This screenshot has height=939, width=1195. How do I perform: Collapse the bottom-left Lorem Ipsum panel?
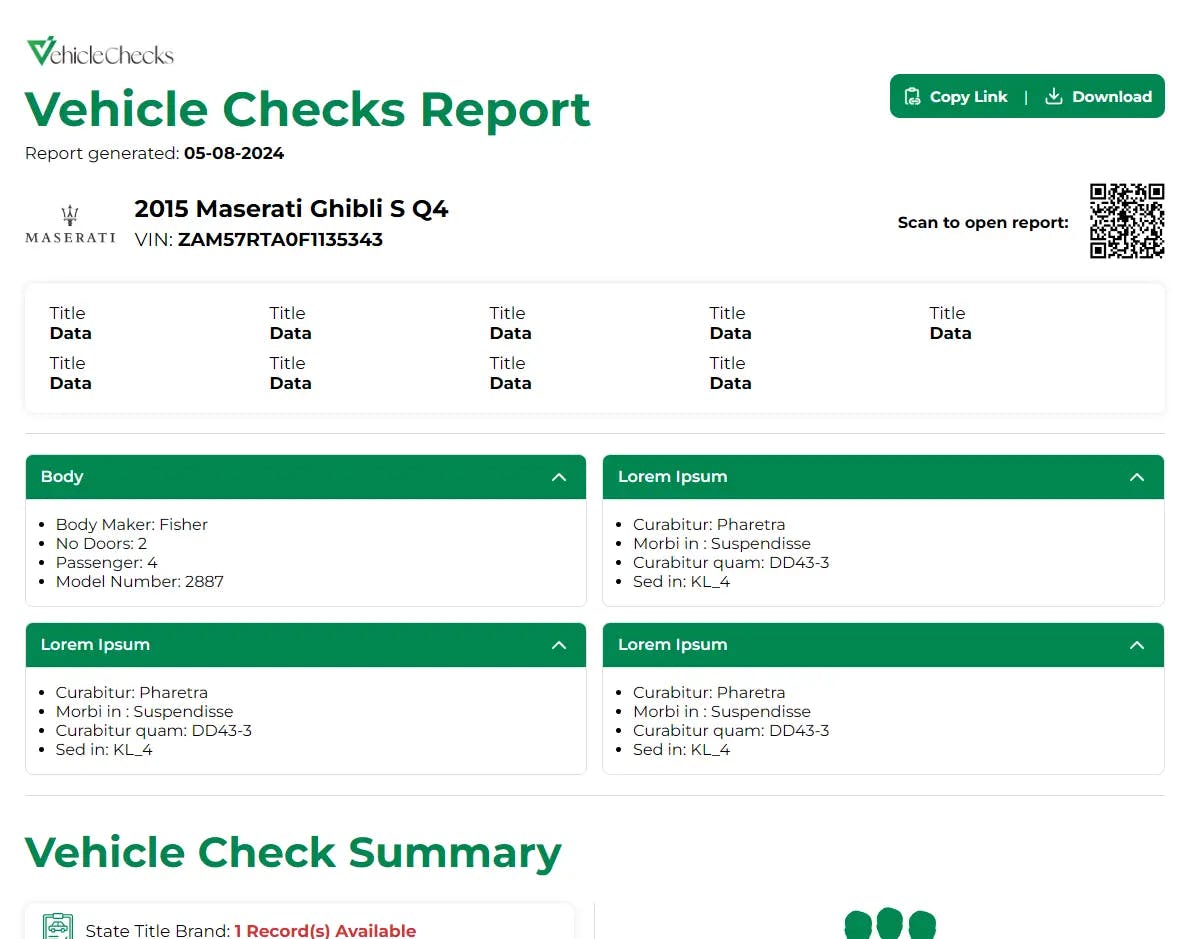pos(559,645)
